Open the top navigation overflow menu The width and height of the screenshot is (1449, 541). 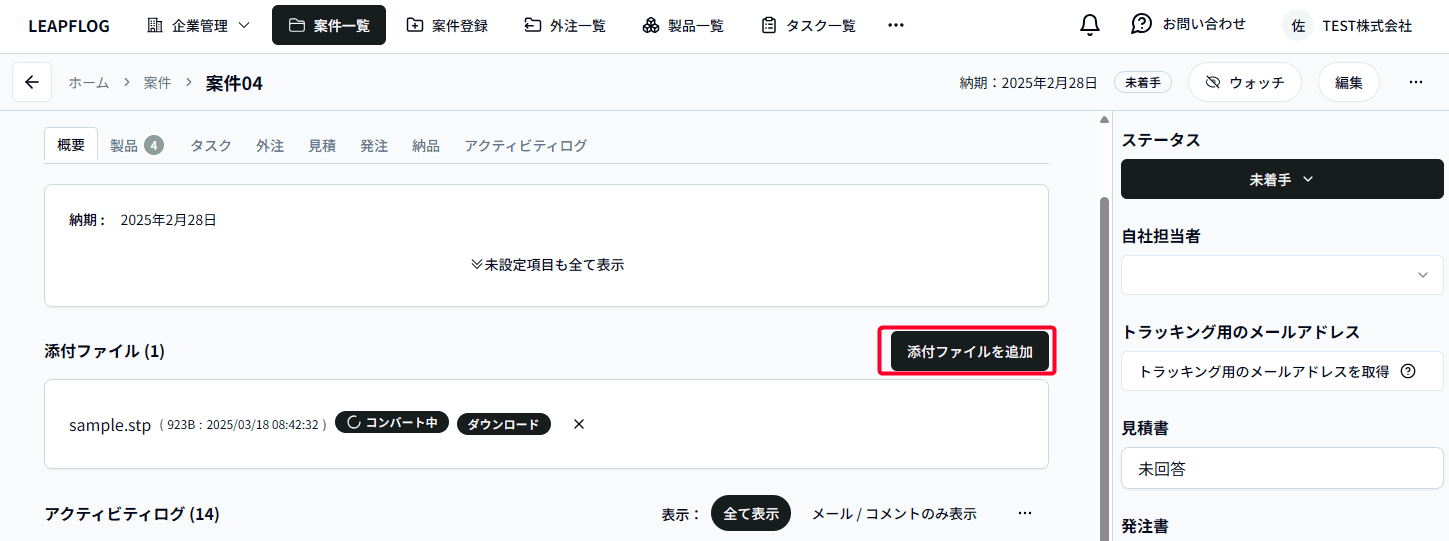pyautogui.click(x=895, y=26)
